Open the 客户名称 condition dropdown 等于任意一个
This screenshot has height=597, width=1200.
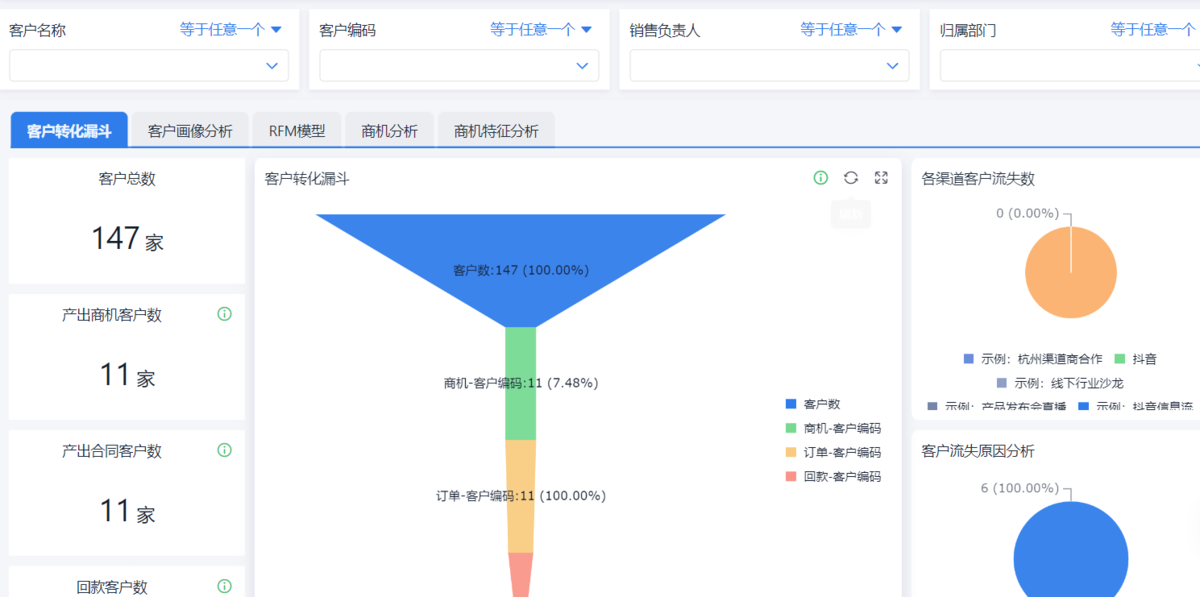point(231,30)
